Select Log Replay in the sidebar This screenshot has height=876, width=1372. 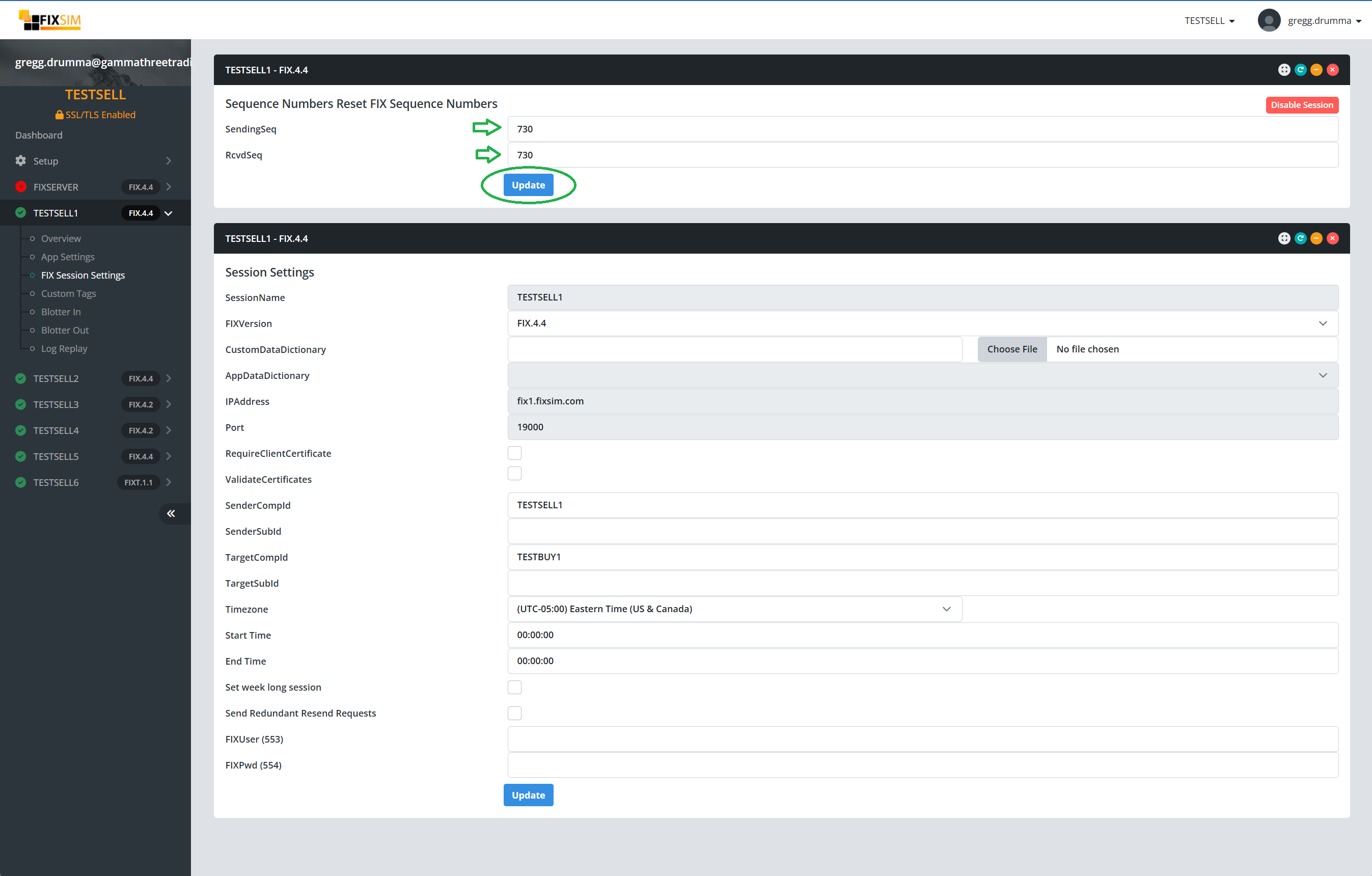[x=64, y=348]
